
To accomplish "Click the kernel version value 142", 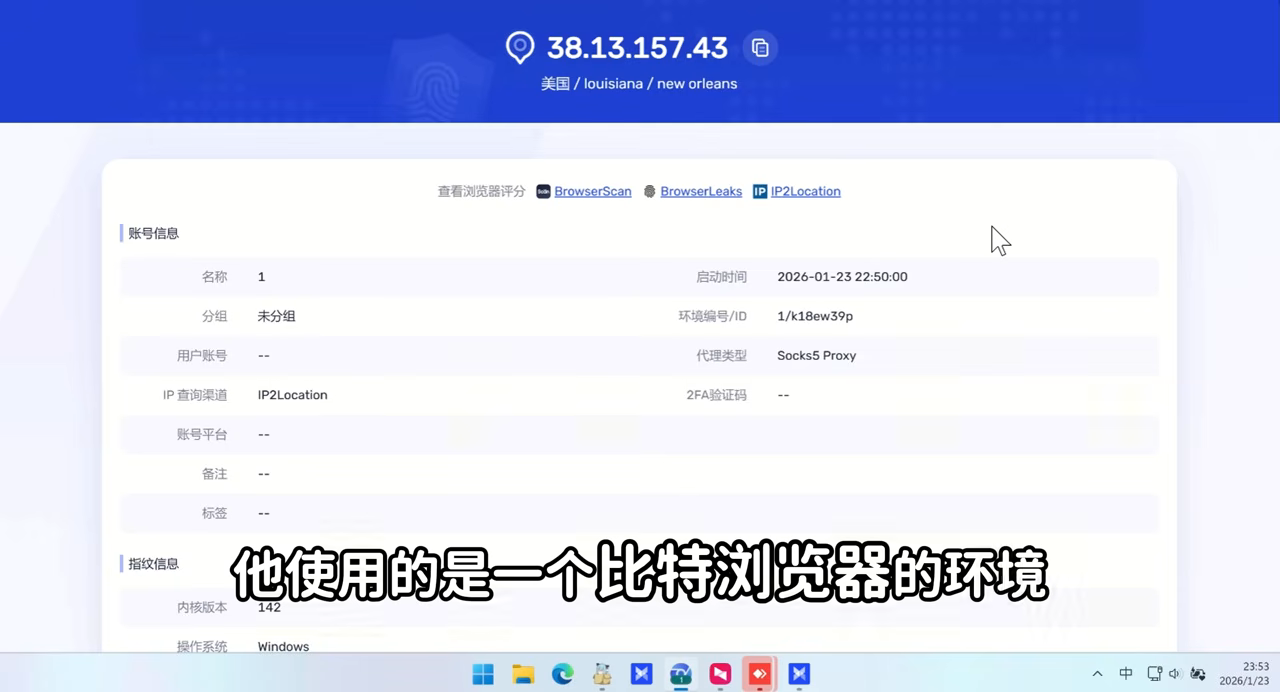I will point(269,607).
